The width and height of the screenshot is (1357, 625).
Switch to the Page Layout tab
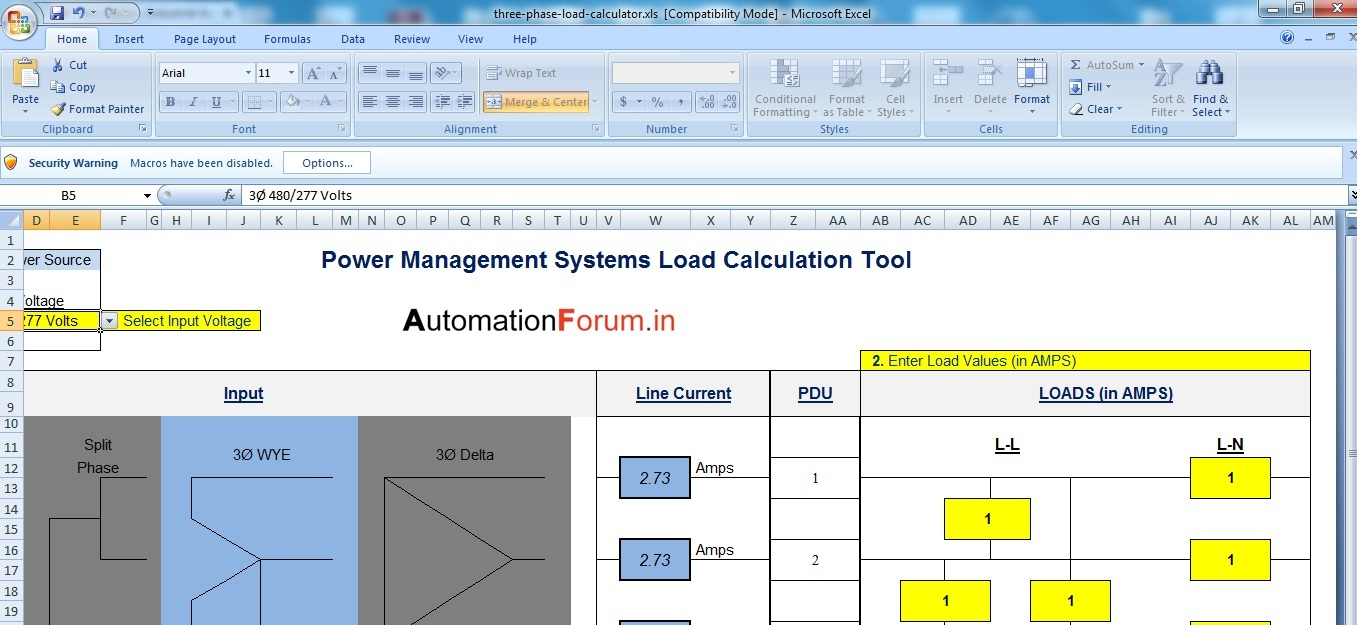point(204,39)
